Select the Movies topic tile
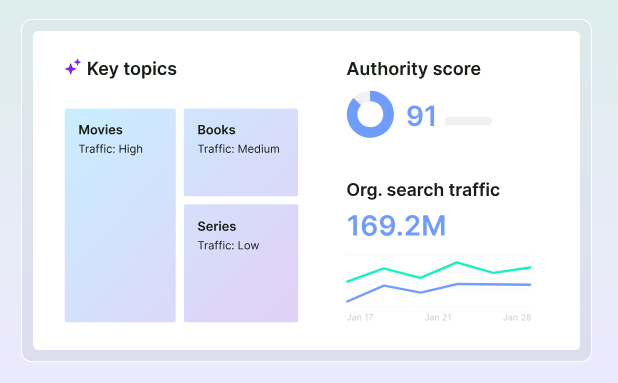The image size is (618, 383). pyautogui.click(x=120, y=215)
